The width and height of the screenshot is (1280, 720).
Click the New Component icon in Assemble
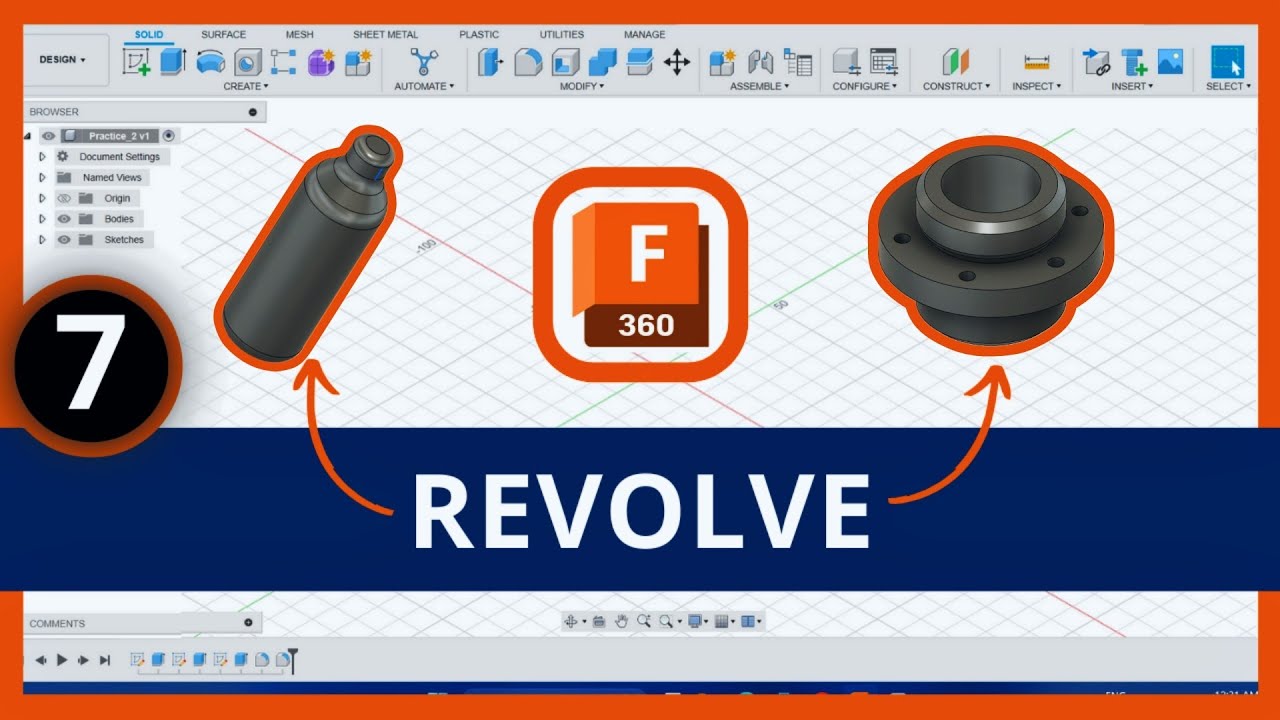pos(722,63)
